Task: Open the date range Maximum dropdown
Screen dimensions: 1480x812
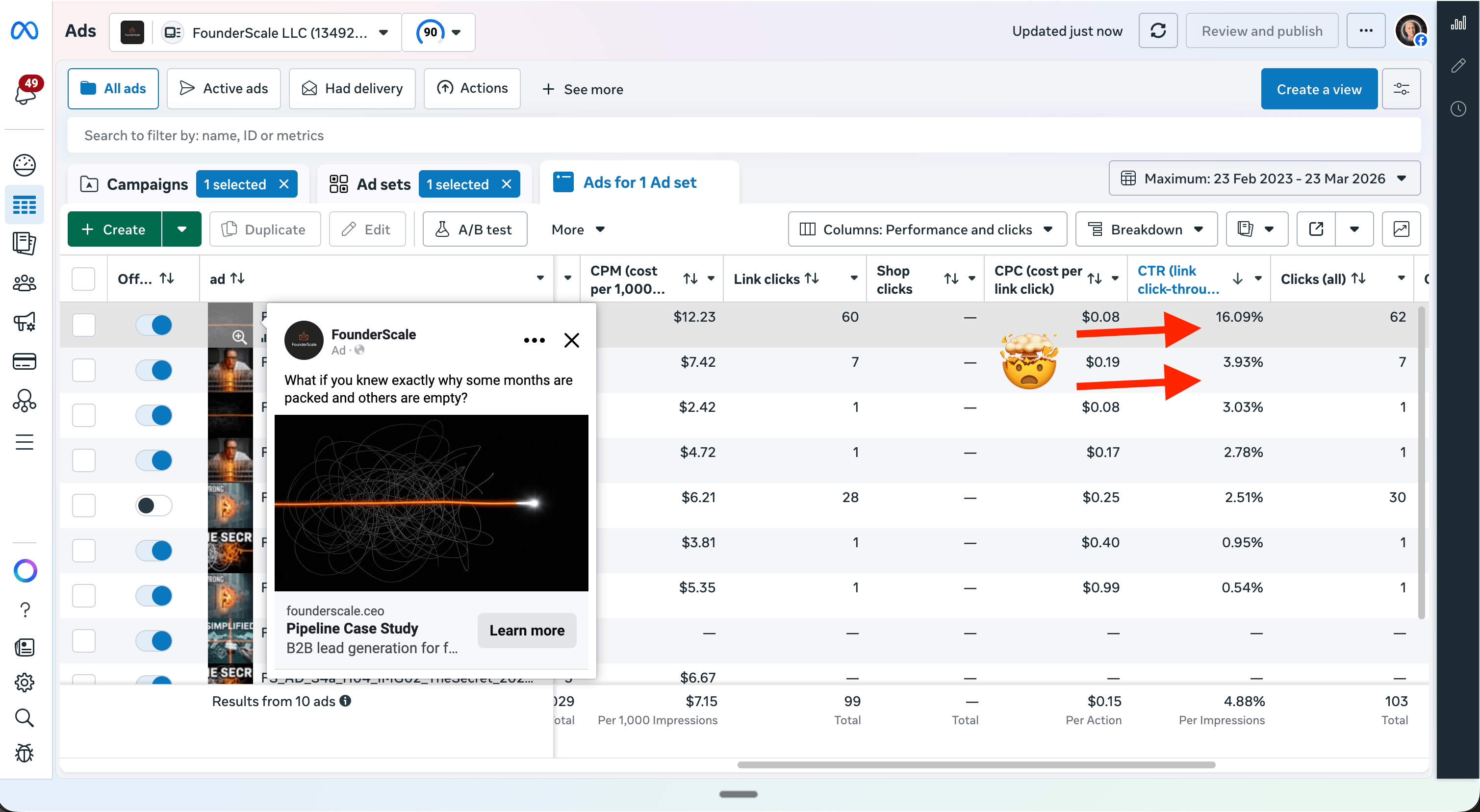Action: point(1264,178)
